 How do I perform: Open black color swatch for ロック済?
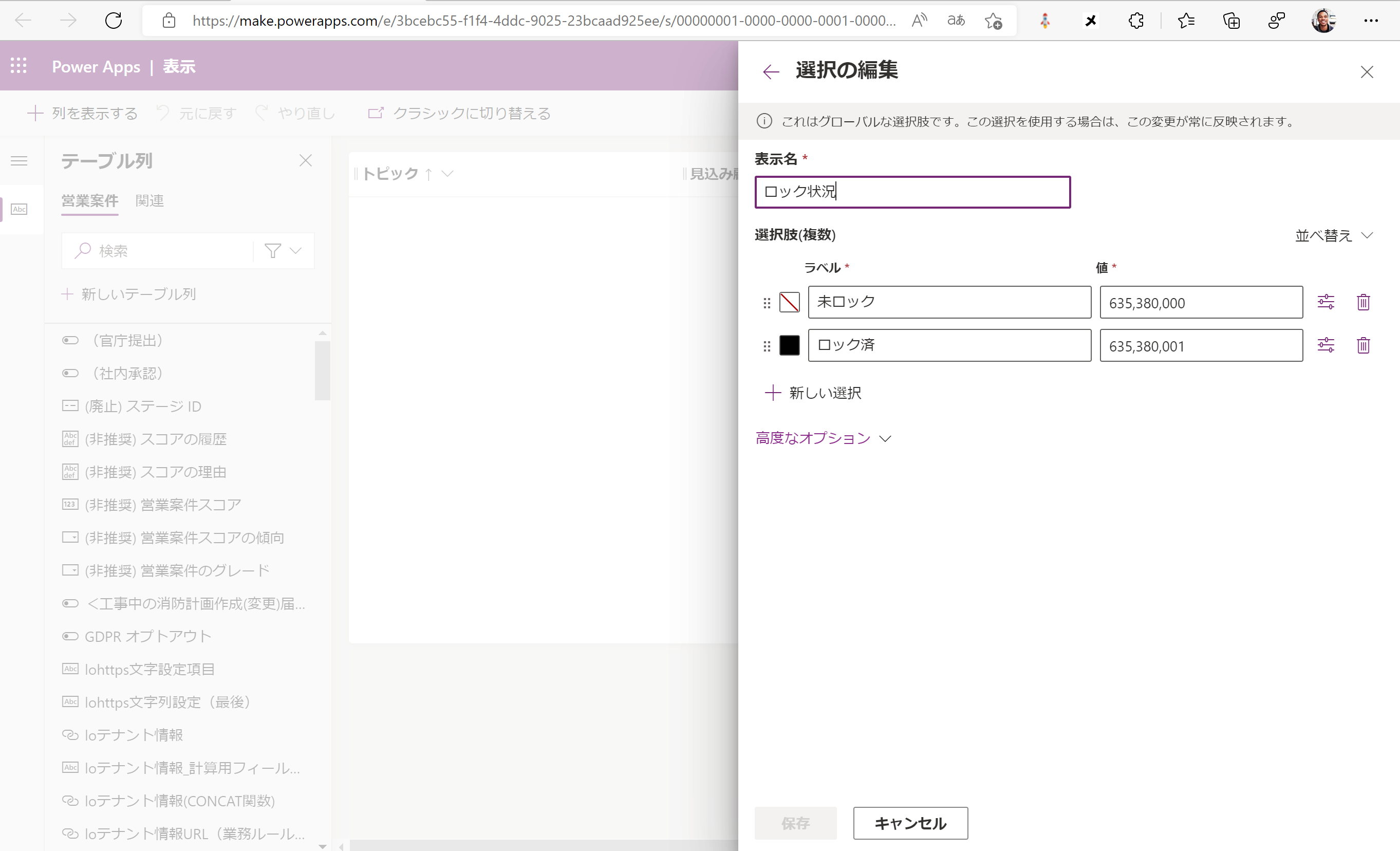[789, 345]
